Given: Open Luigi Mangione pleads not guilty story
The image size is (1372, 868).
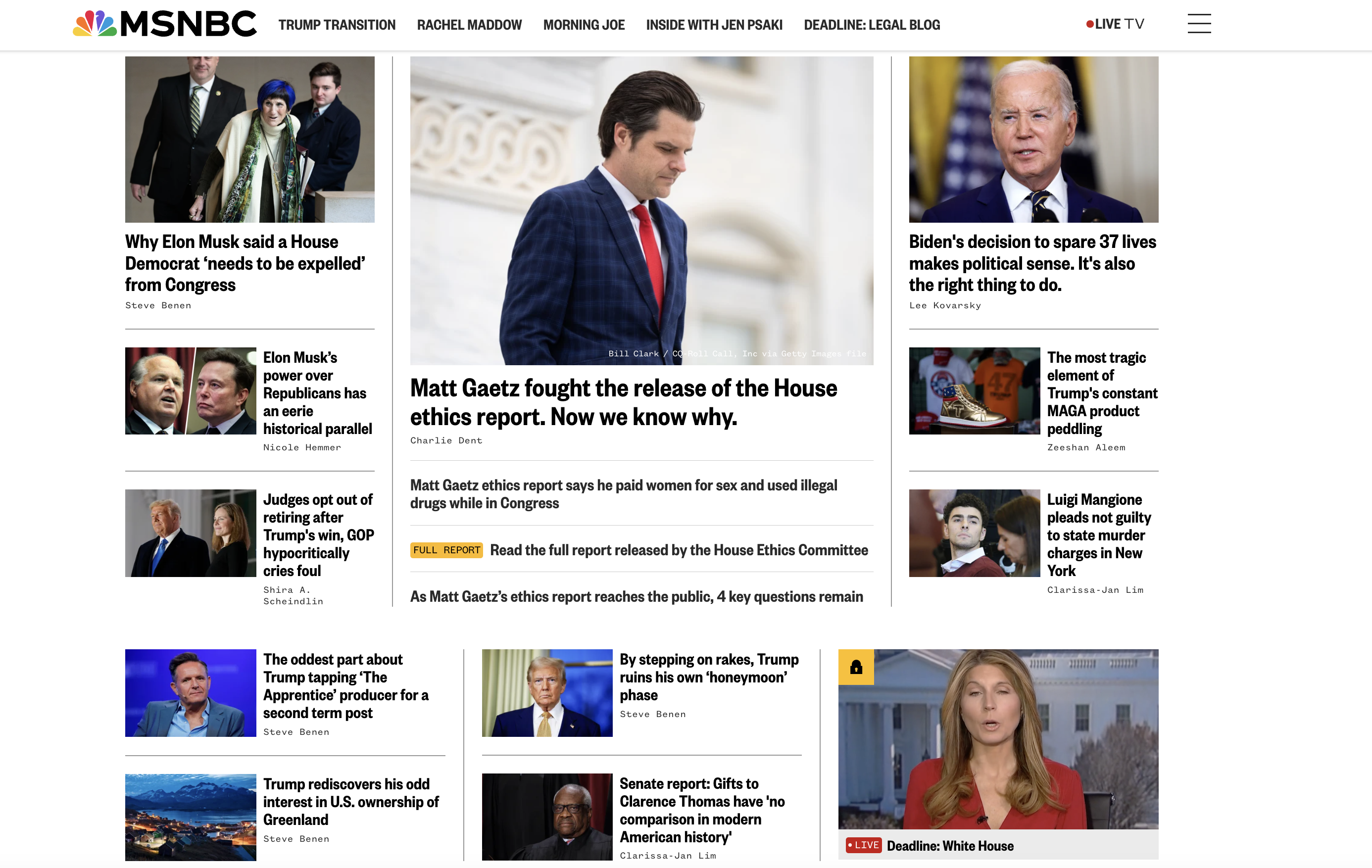Looking at the screenshot, I should point(1099,535).
